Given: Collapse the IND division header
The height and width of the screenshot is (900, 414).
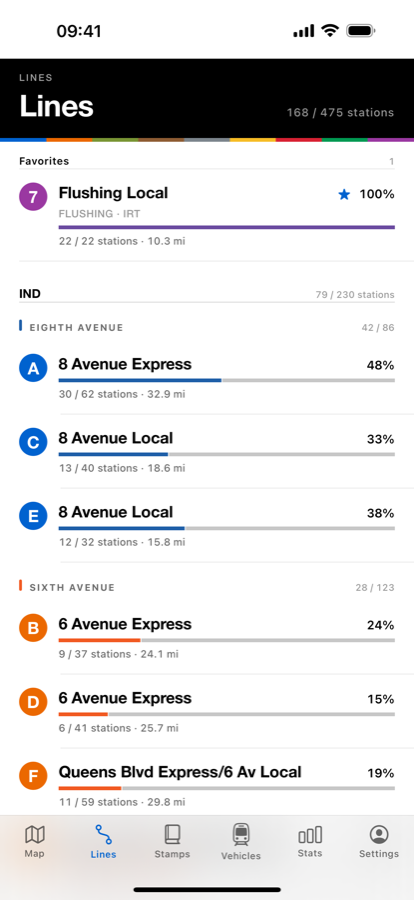Looking at the screenshot, I should (207, 294).
